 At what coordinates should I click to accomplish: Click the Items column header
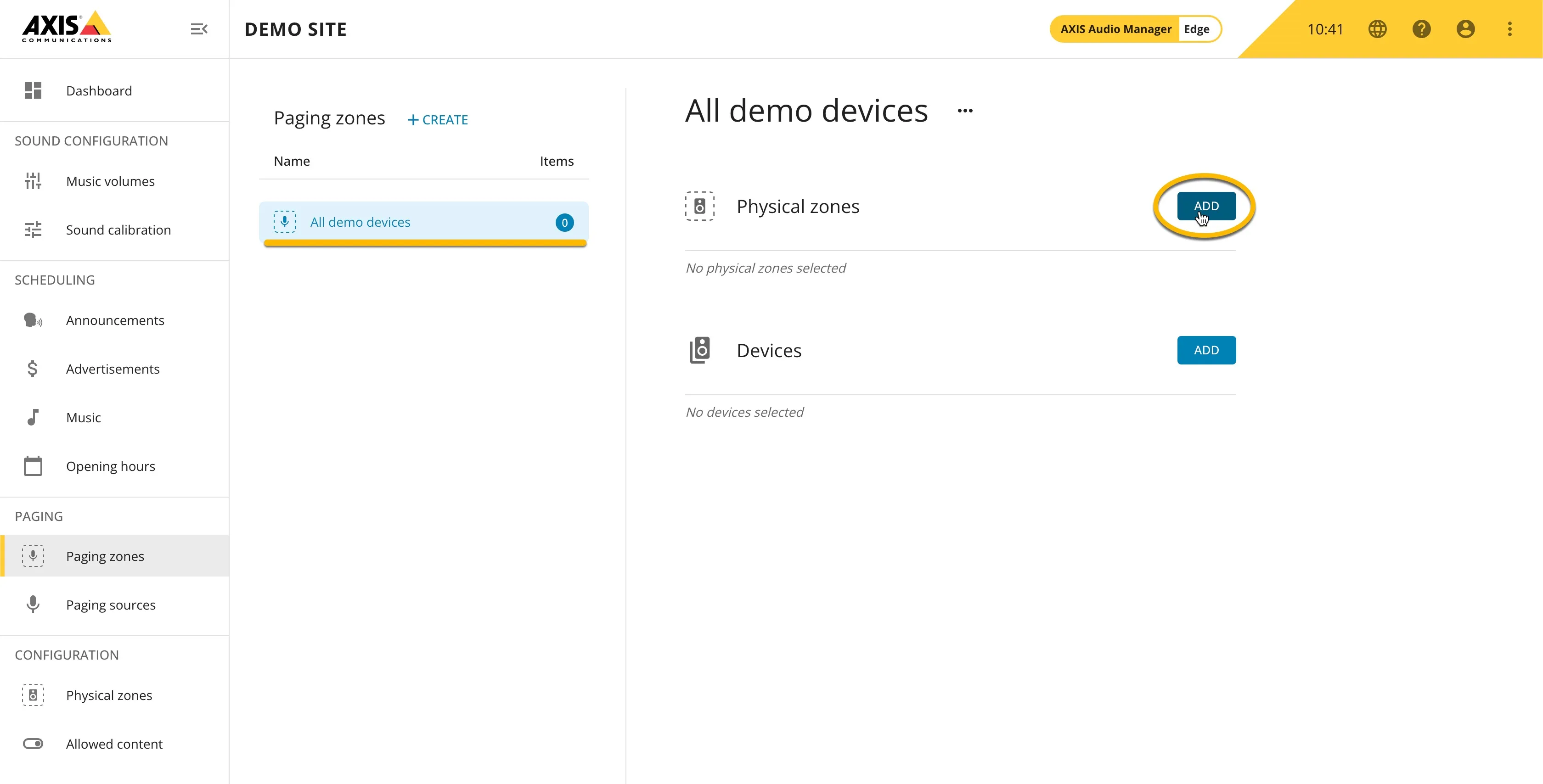[557, 161]
